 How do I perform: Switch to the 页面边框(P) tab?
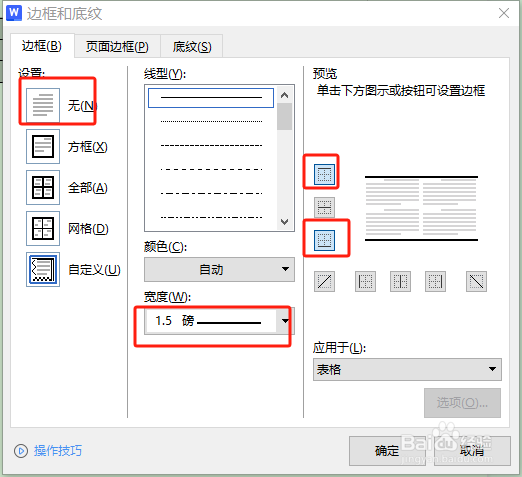point(117,46)
